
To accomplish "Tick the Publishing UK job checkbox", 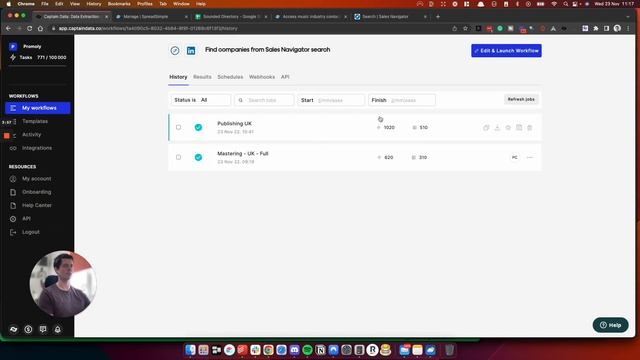I will coord(178,127).
